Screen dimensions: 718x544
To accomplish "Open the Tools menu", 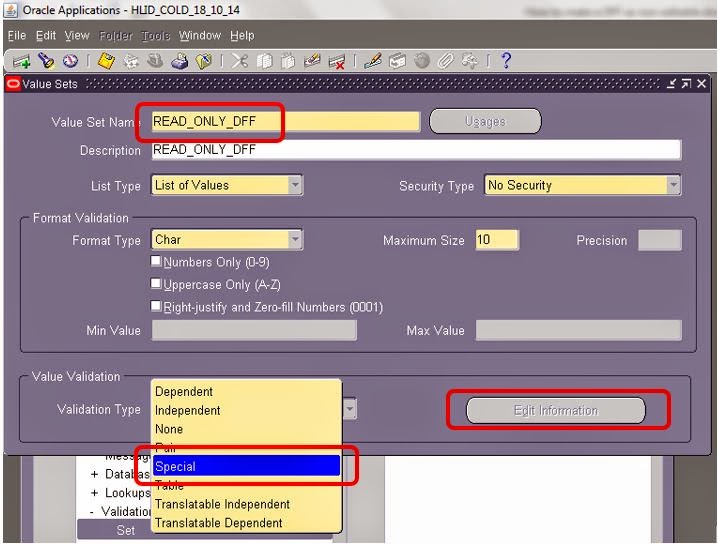I will [x=156, y=35].
